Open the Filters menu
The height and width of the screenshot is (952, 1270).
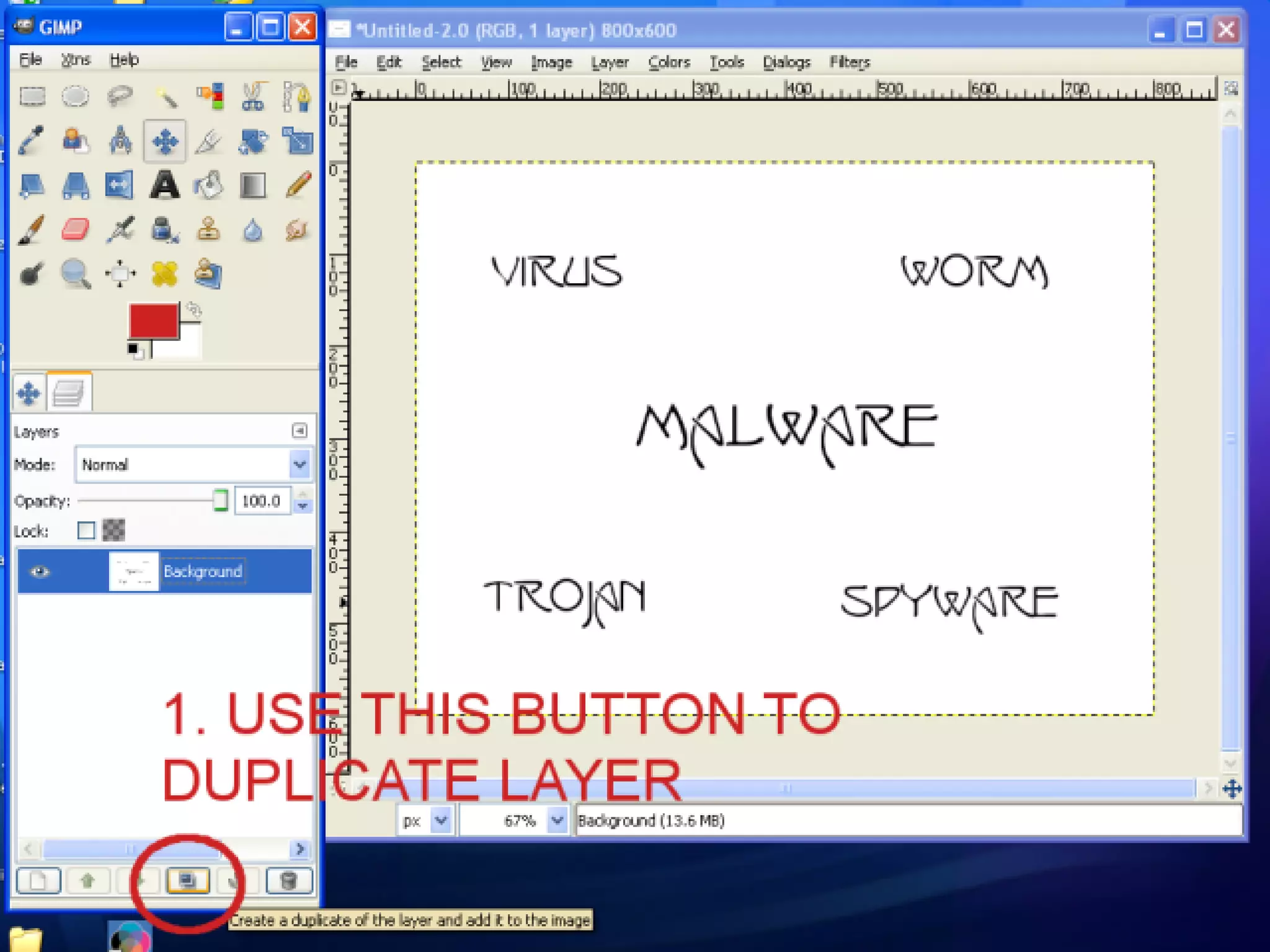849,62
